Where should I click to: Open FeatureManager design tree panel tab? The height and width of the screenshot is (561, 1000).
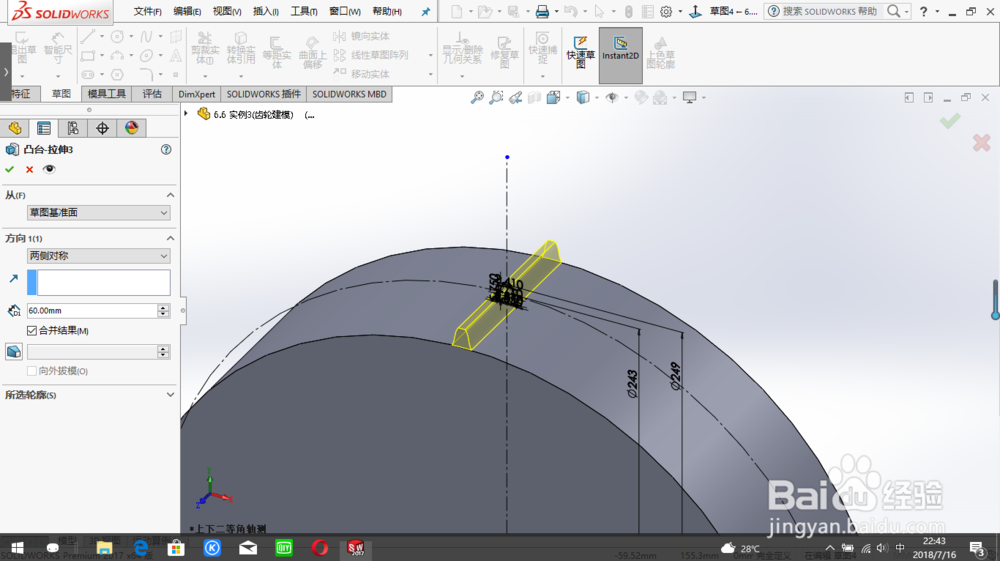pyautogui.click(x=15, y=128)
